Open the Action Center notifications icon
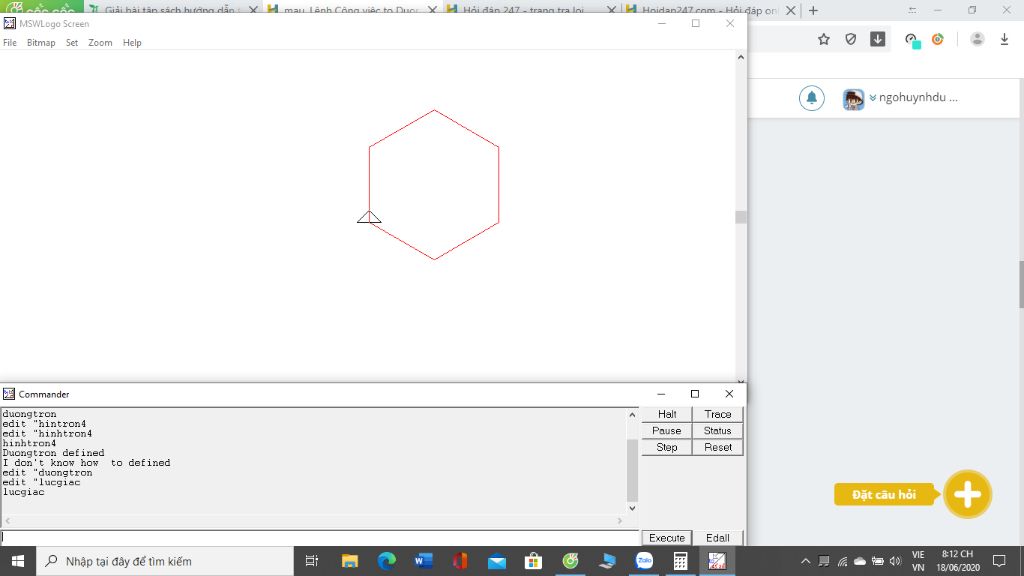 click(x=999, y=561)
